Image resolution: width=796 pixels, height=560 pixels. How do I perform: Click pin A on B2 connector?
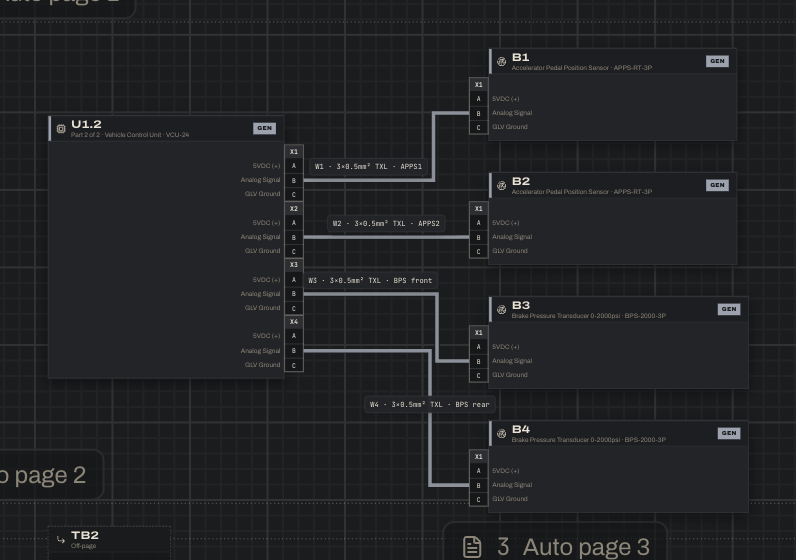tap(479, 223)
